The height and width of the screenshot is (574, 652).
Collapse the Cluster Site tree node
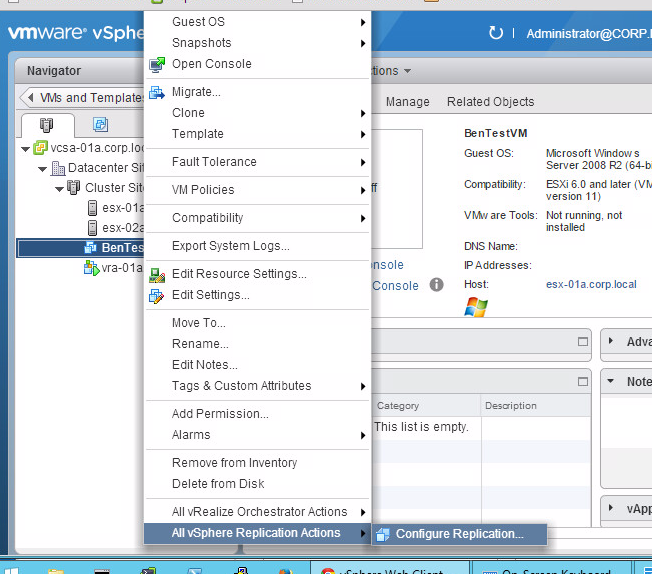(x=59, y=189)
